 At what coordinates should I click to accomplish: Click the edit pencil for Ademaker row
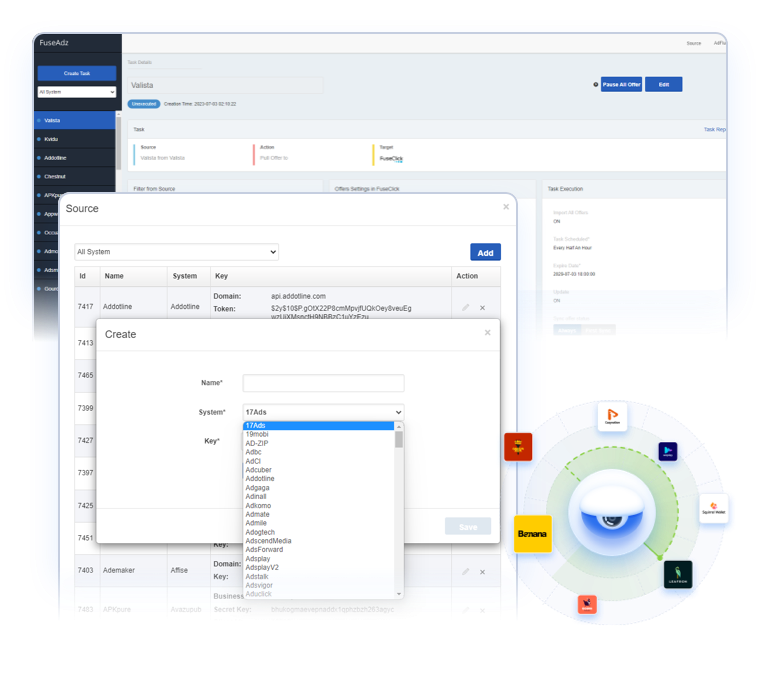pyautogui.click(x=465, y=572)
